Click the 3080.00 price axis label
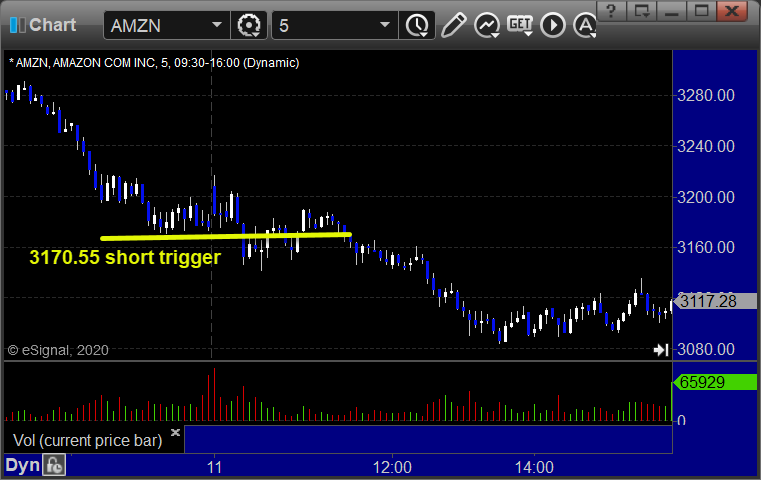 (705, 349)
